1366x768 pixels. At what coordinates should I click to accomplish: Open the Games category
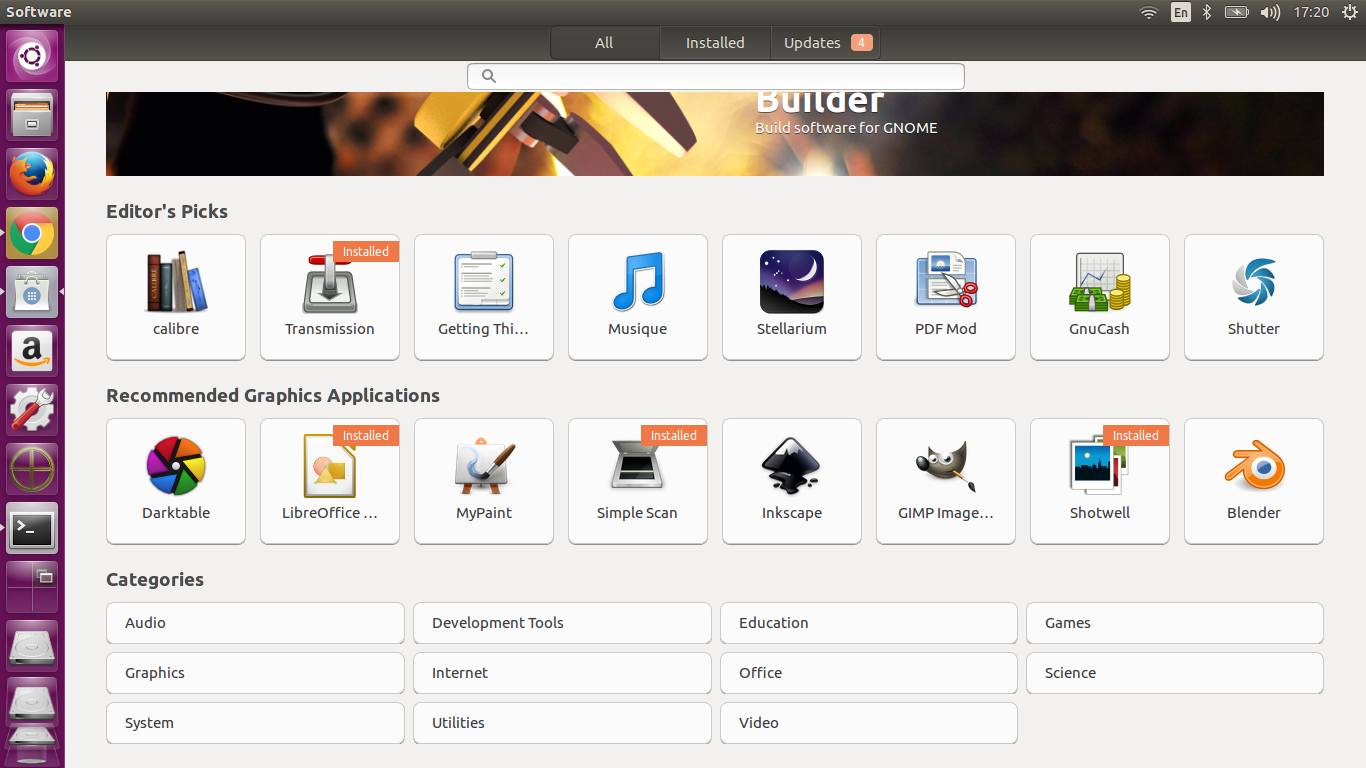(x=1175, y=623)
